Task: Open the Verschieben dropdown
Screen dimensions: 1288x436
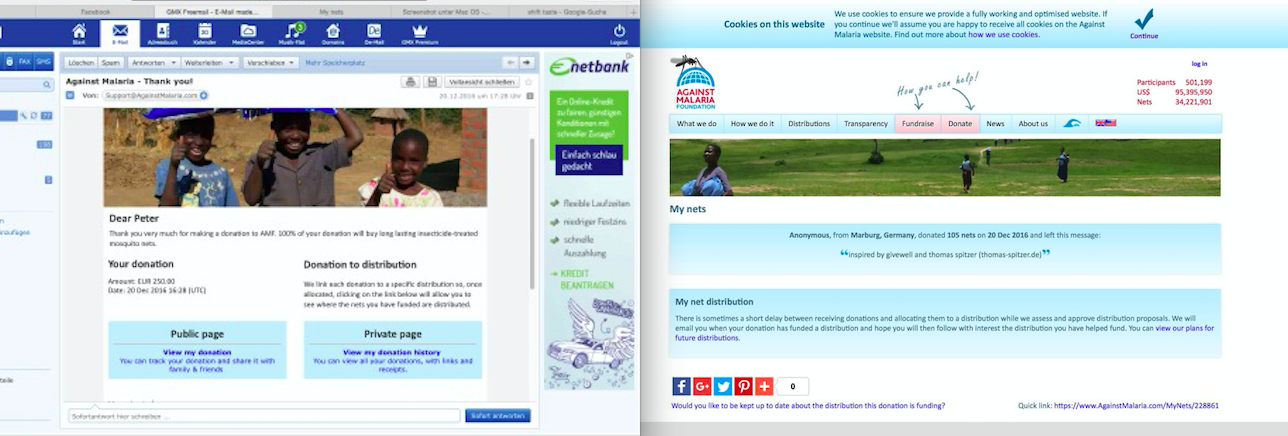Action: 270,62
